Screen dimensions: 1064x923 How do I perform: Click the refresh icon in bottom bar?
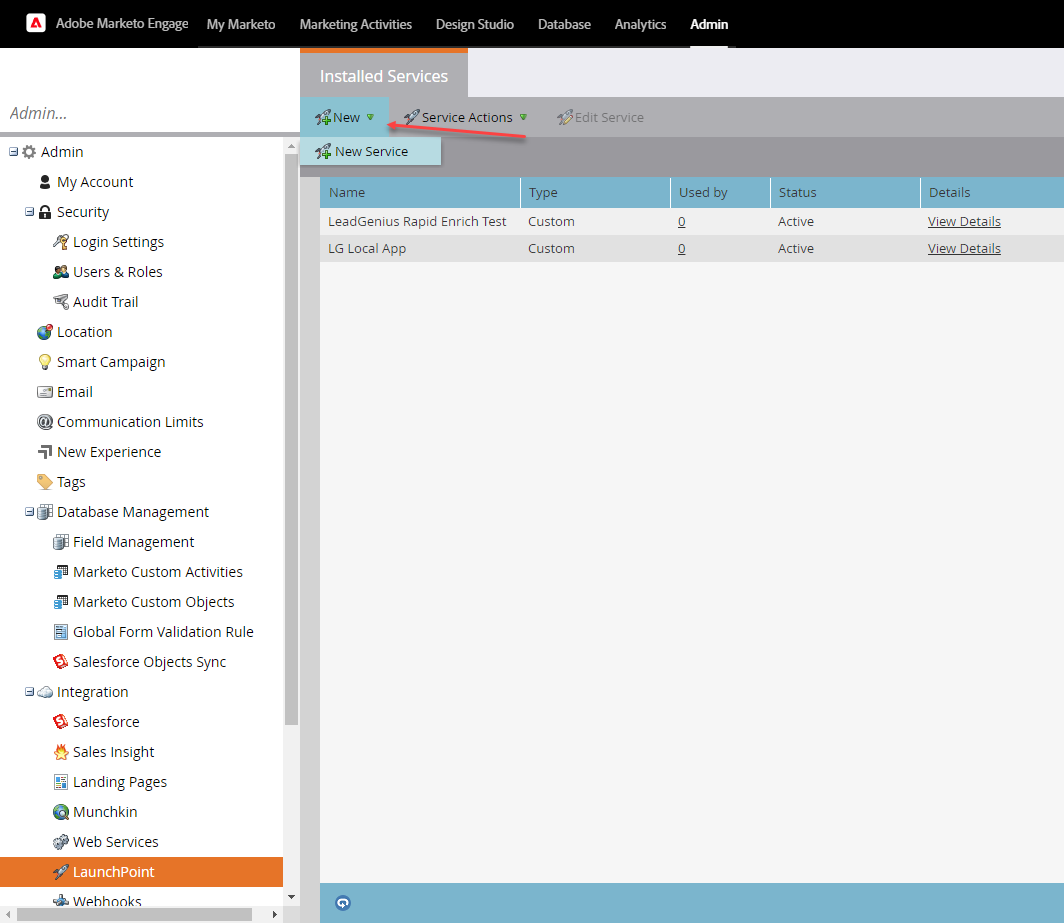343,903
